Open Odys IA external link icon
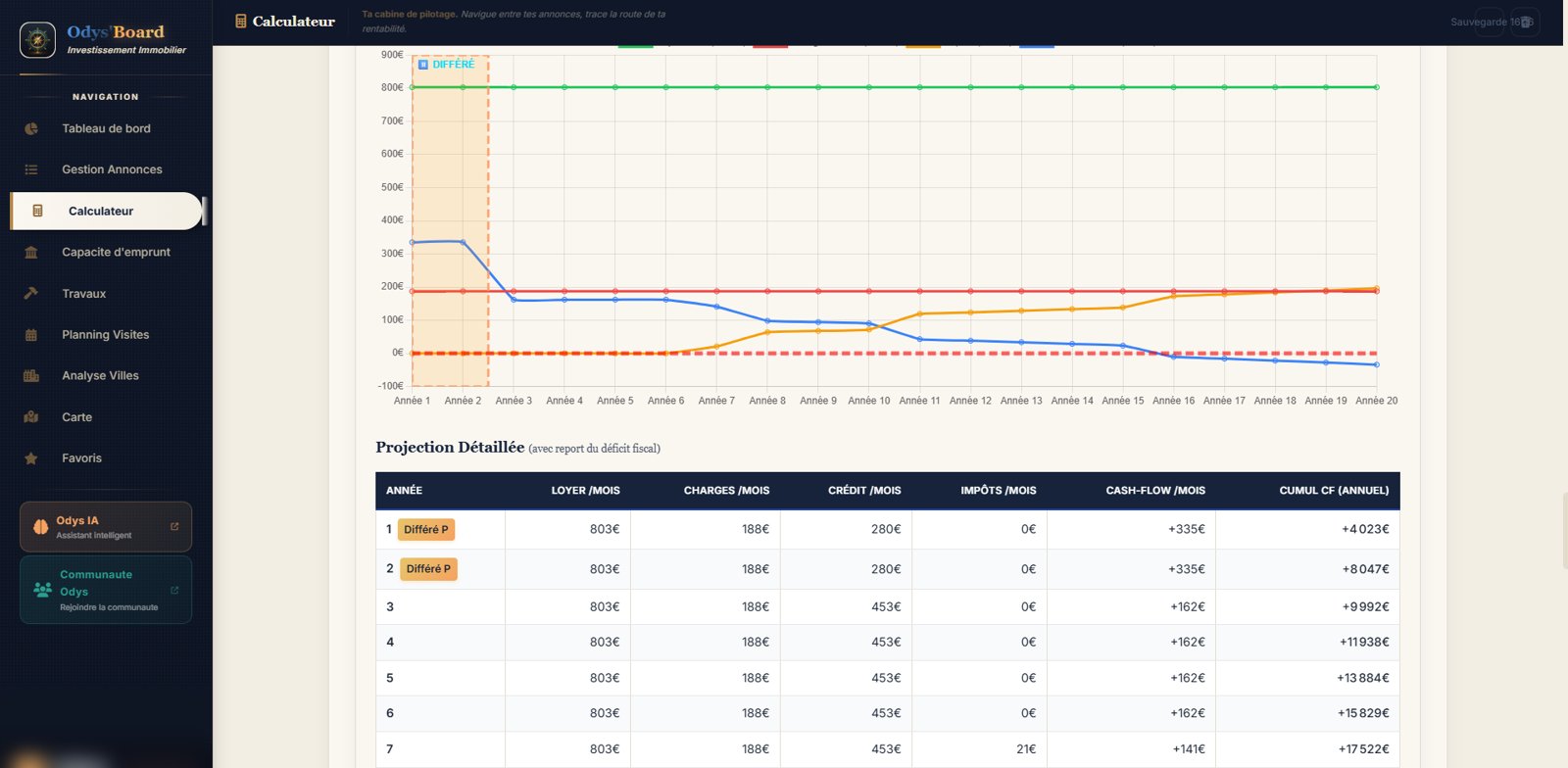The height and width of the screenshot is (768, 1568). click(x=174, y=526)
